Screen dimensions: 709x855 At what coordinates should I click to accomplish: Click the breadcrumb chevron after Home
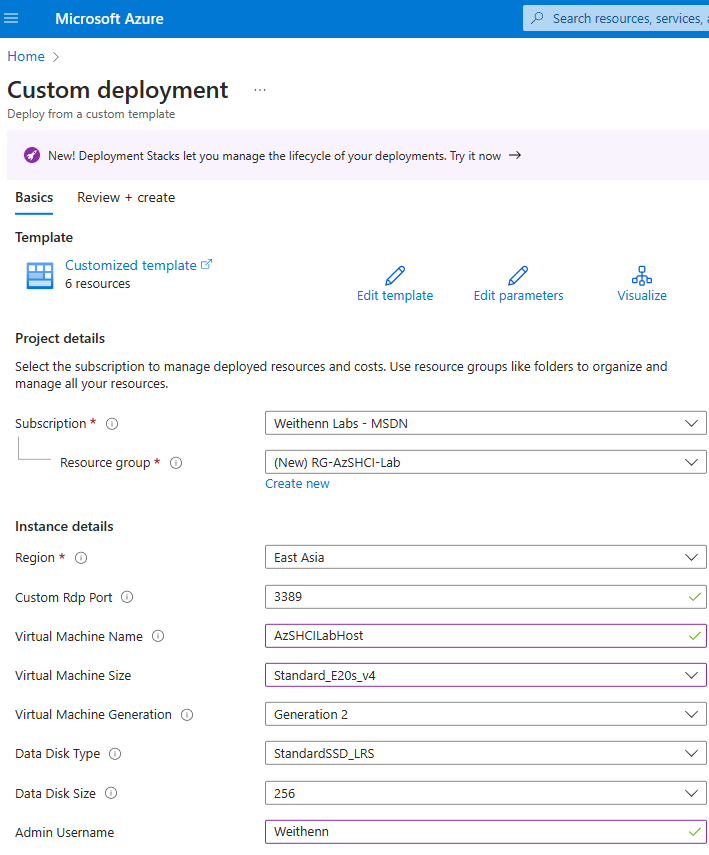pos(56,57)
